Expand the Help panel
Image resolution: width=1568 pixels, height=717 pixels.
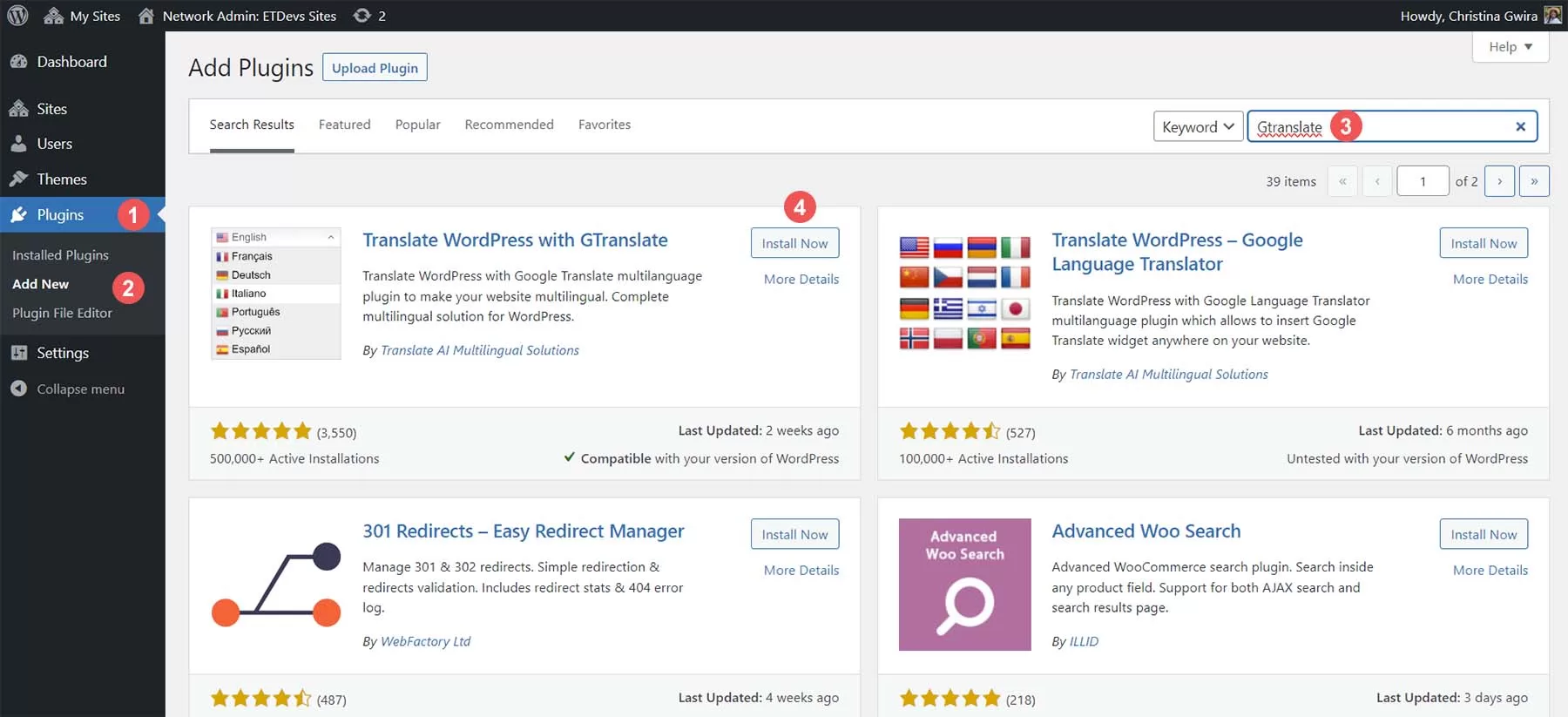pos(1510,47)
